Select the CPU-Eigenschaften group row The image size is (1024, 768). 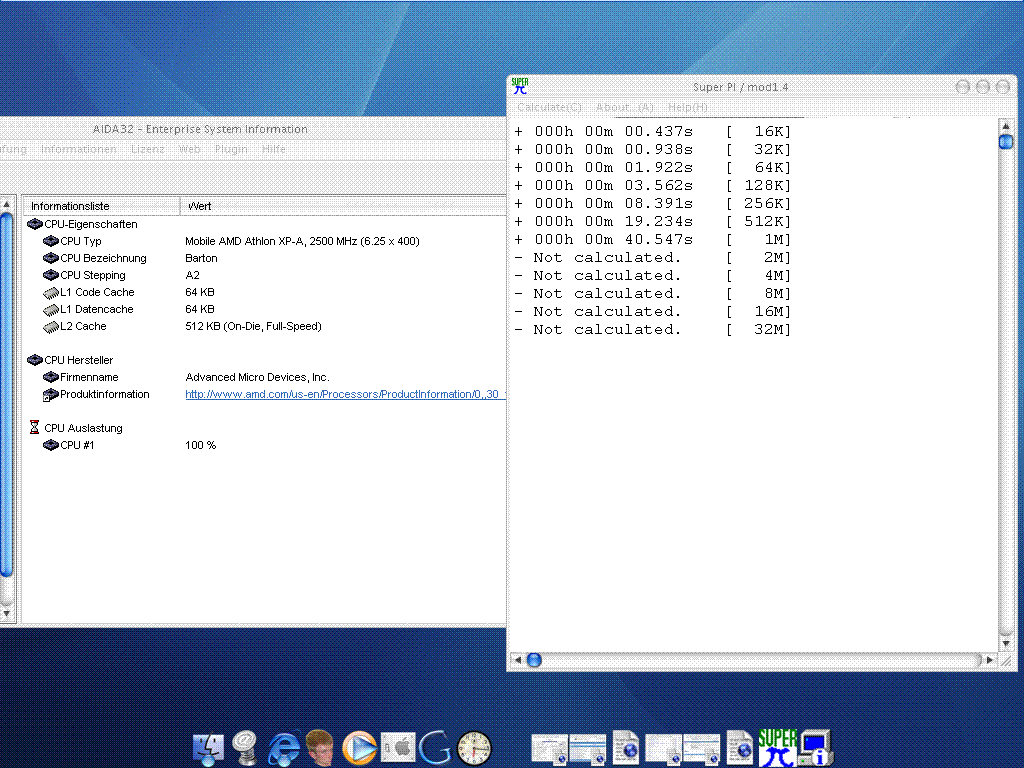pos(91,224)
